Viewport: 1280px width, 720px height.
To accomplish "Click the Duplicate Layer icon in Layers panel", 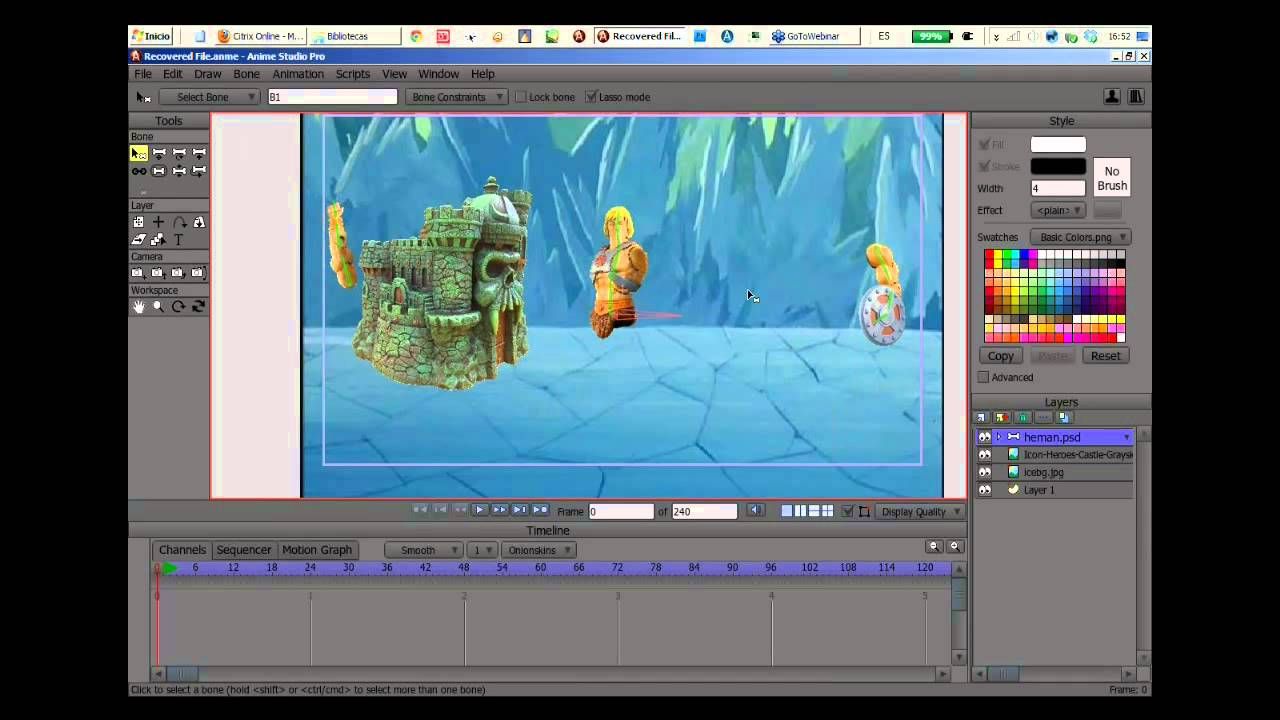I will [x=1002, y=418].
